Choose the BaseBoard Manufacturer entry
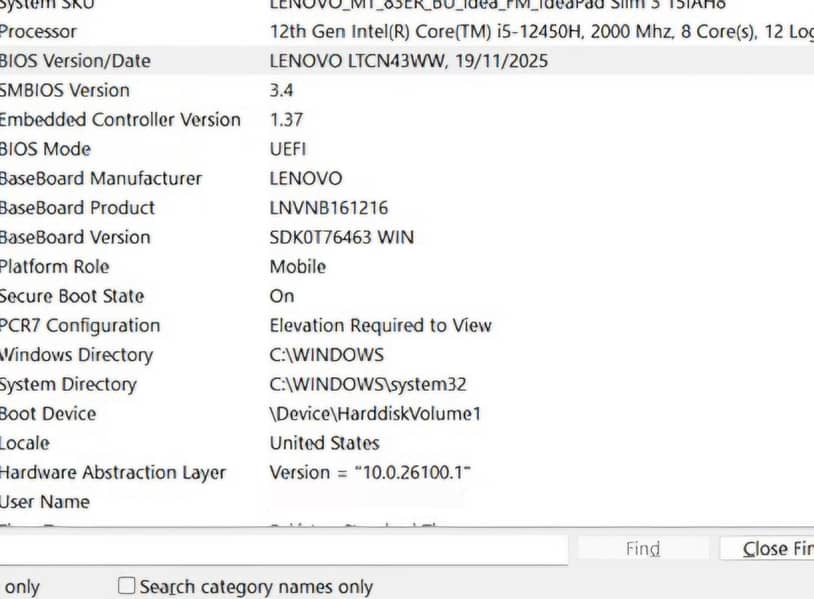 [x=100, y=179]
